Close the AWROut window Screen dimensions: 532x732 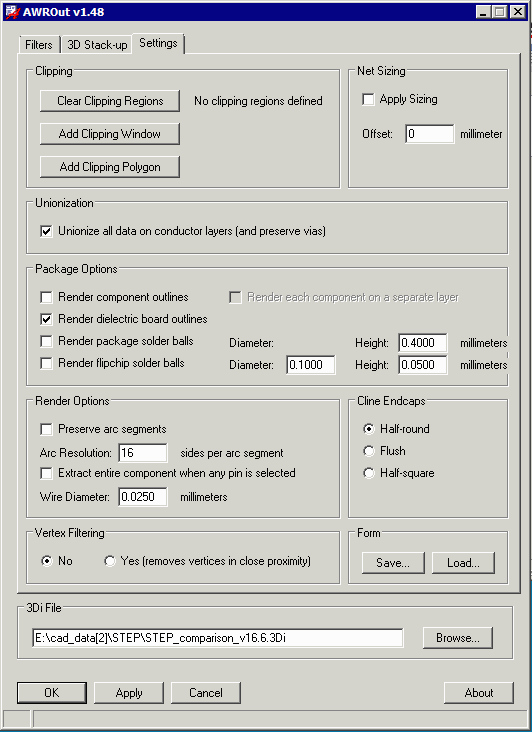click(x=518, y=12)
